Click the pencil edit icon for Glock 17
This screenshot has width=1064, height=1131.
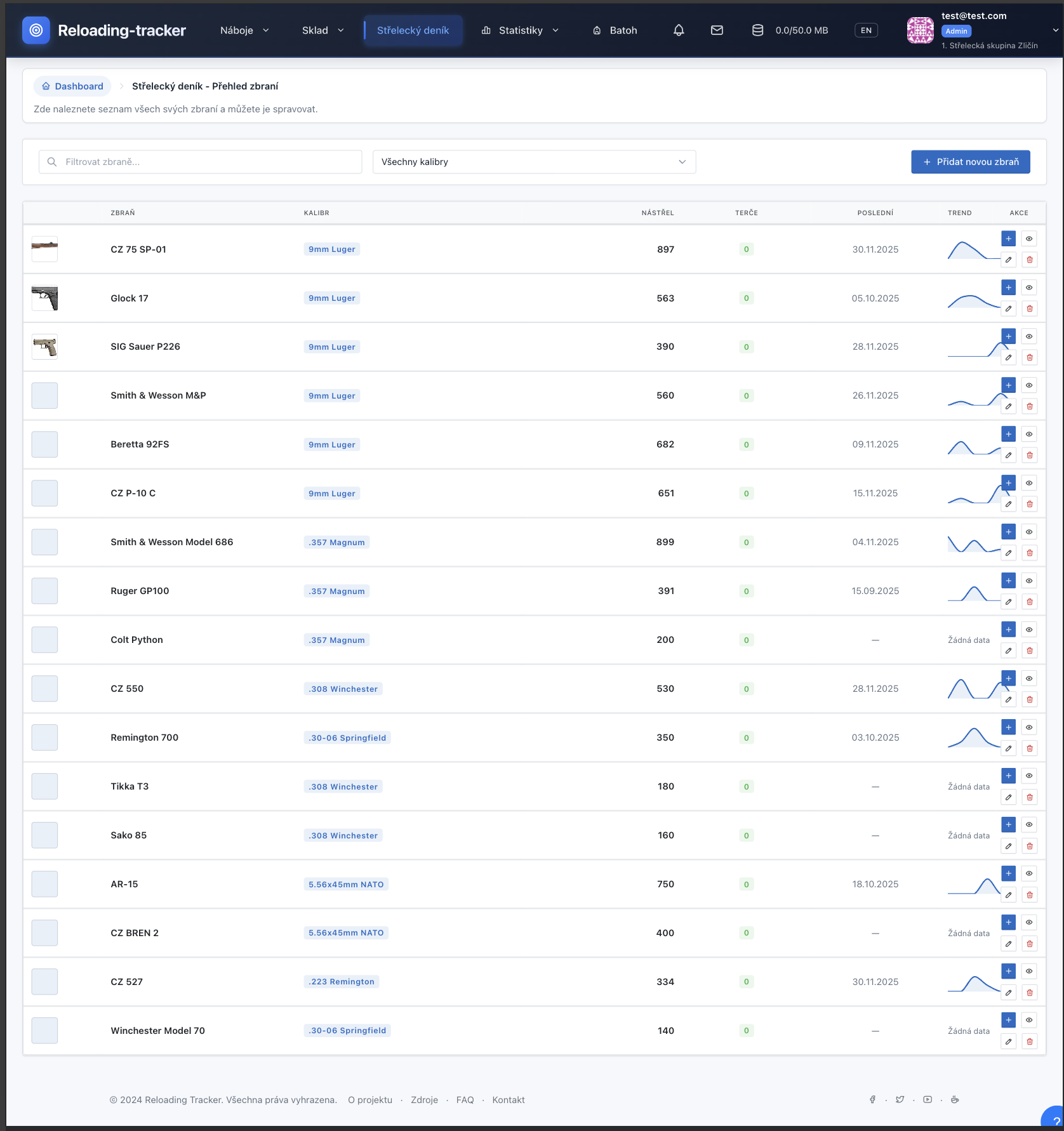1008,309
